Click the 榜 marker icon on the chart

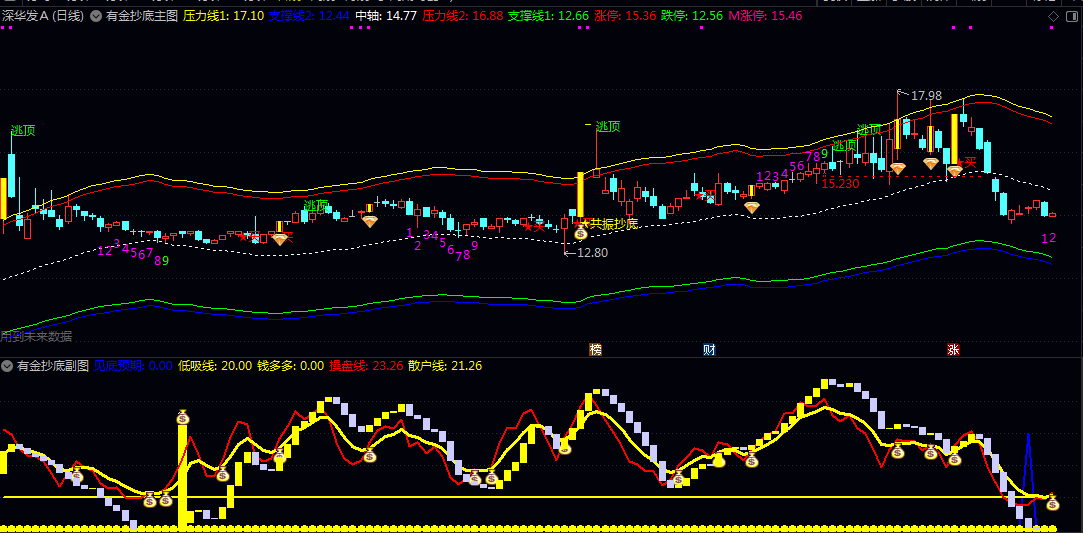(595, 349)
